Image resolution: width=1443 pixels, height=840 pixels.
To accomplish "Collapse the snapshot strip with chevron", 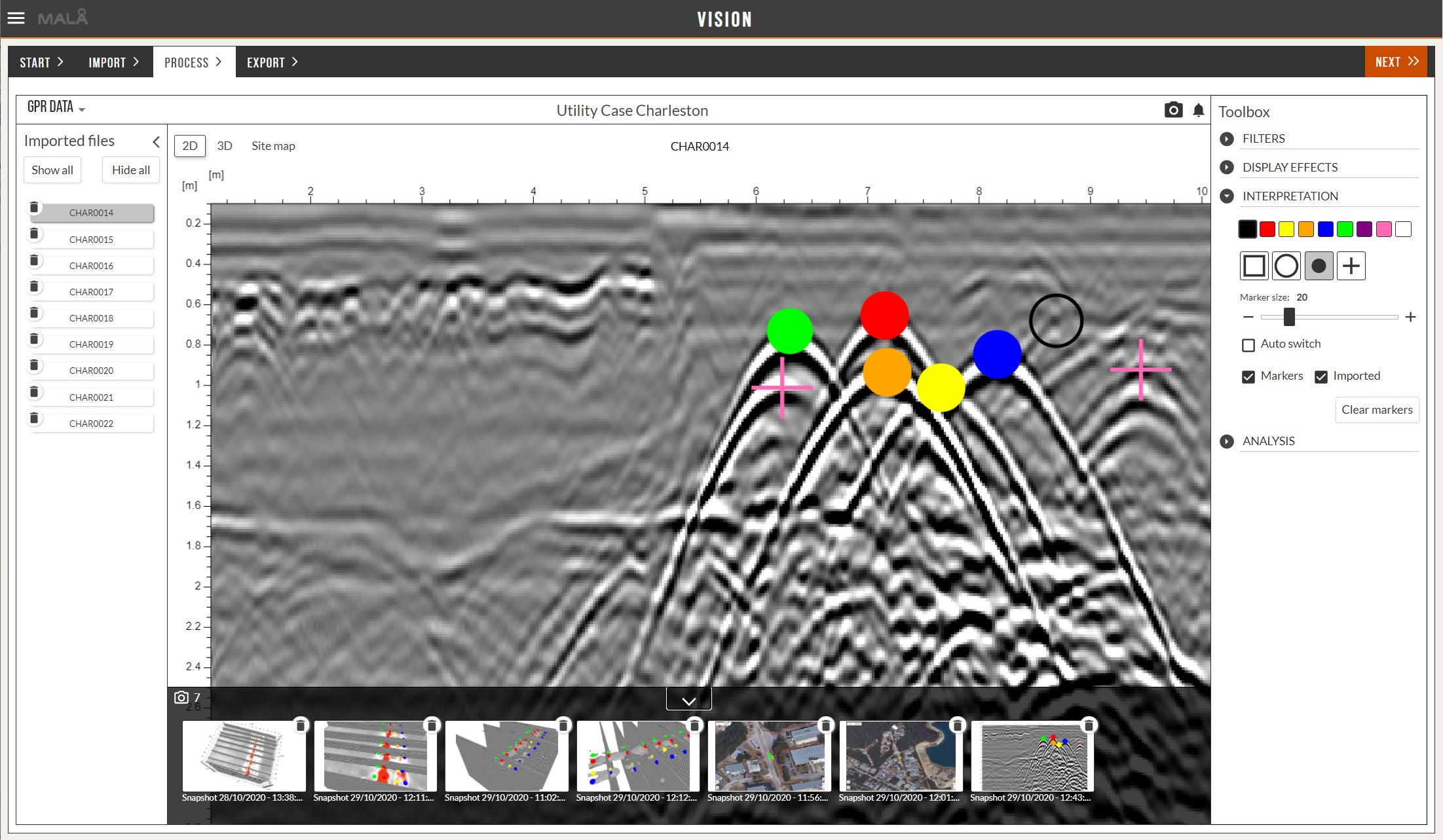I will click(x=688, y=700).
